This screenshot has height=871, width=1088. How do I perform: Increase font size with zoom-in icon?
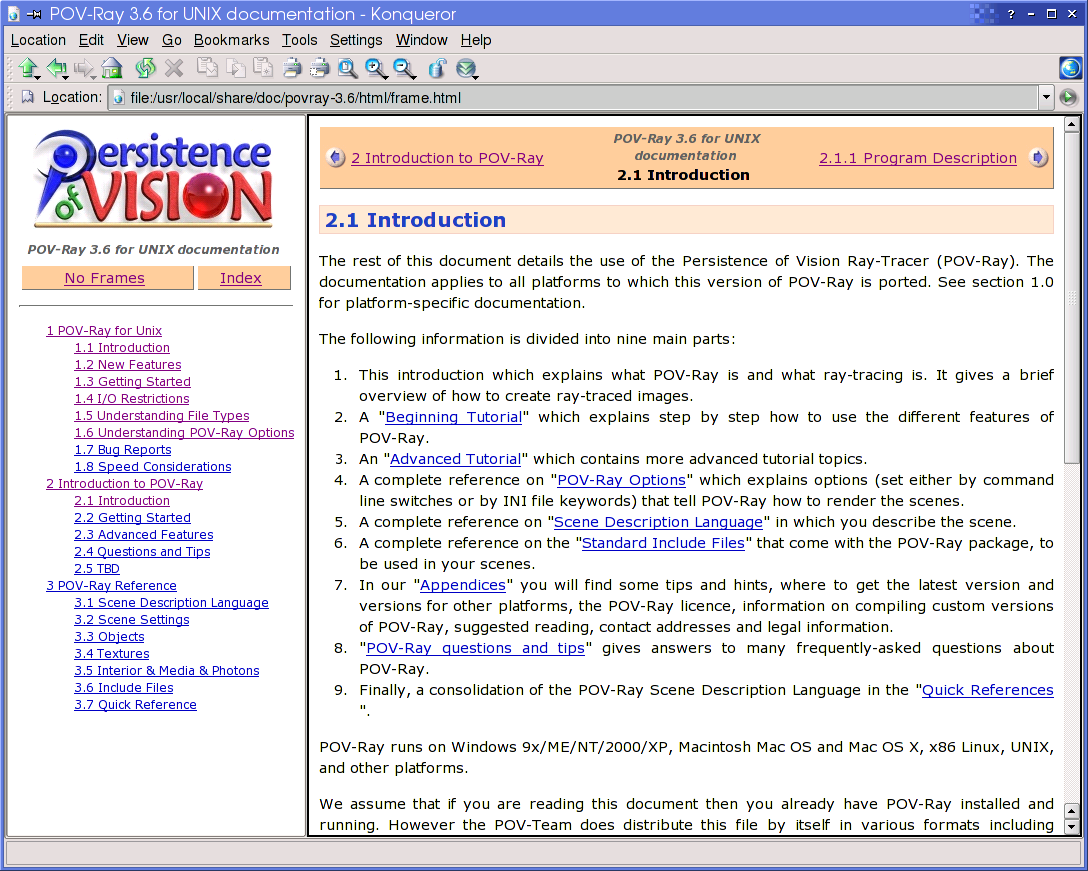[x=376, y=68]
